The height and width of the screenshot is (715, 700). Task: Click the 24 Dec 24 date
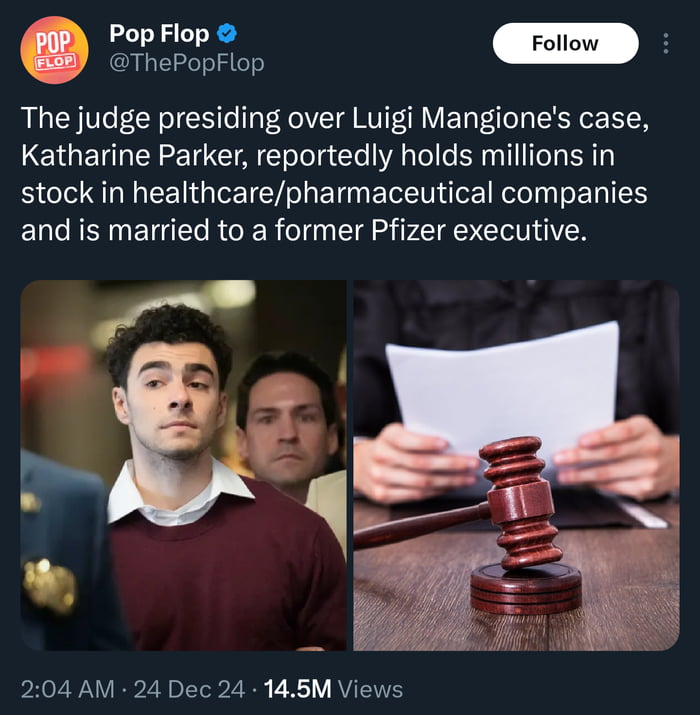pyautogui.click(x=189, y=689)
